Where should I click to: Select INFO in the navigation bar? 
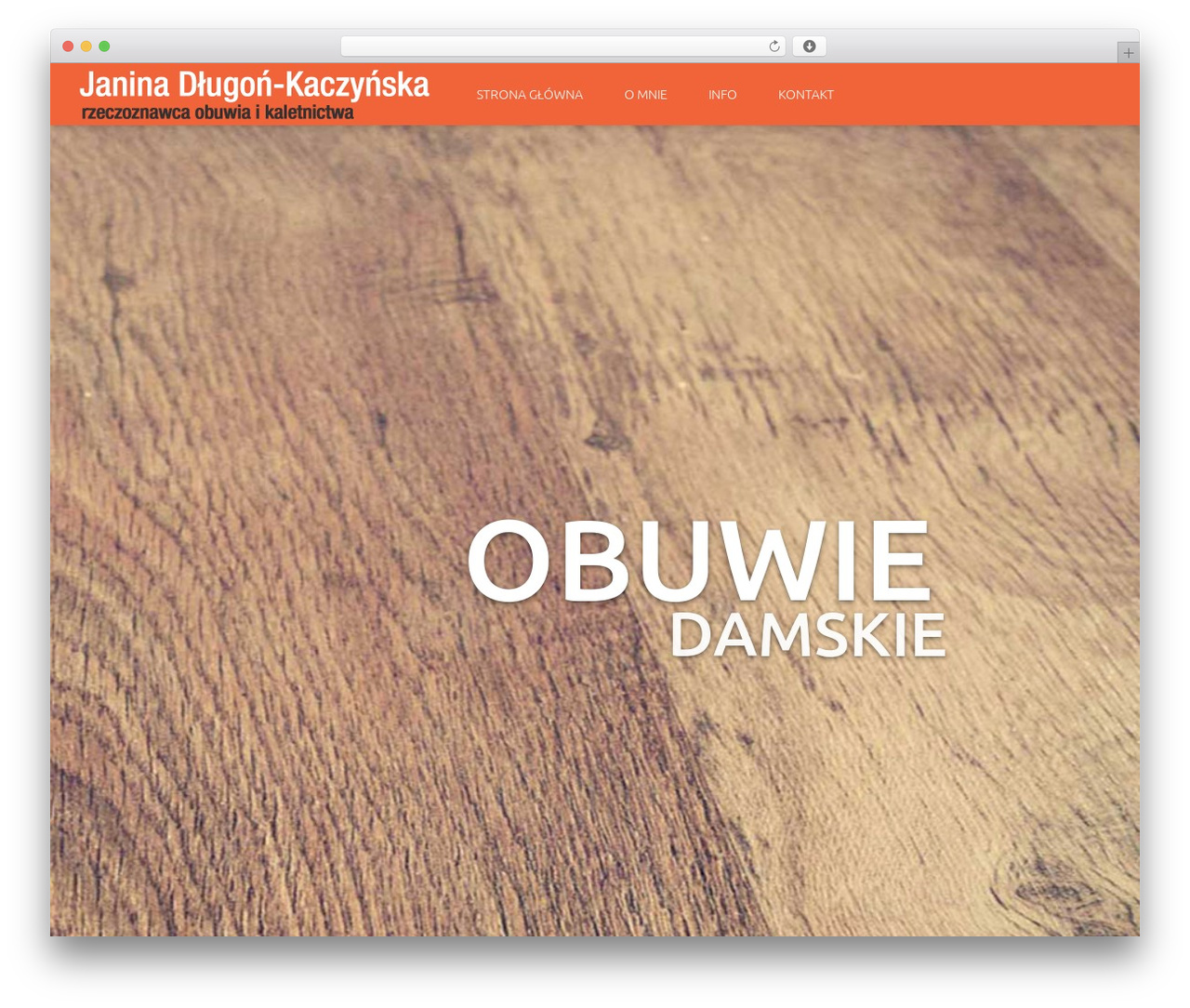[722, 95]
